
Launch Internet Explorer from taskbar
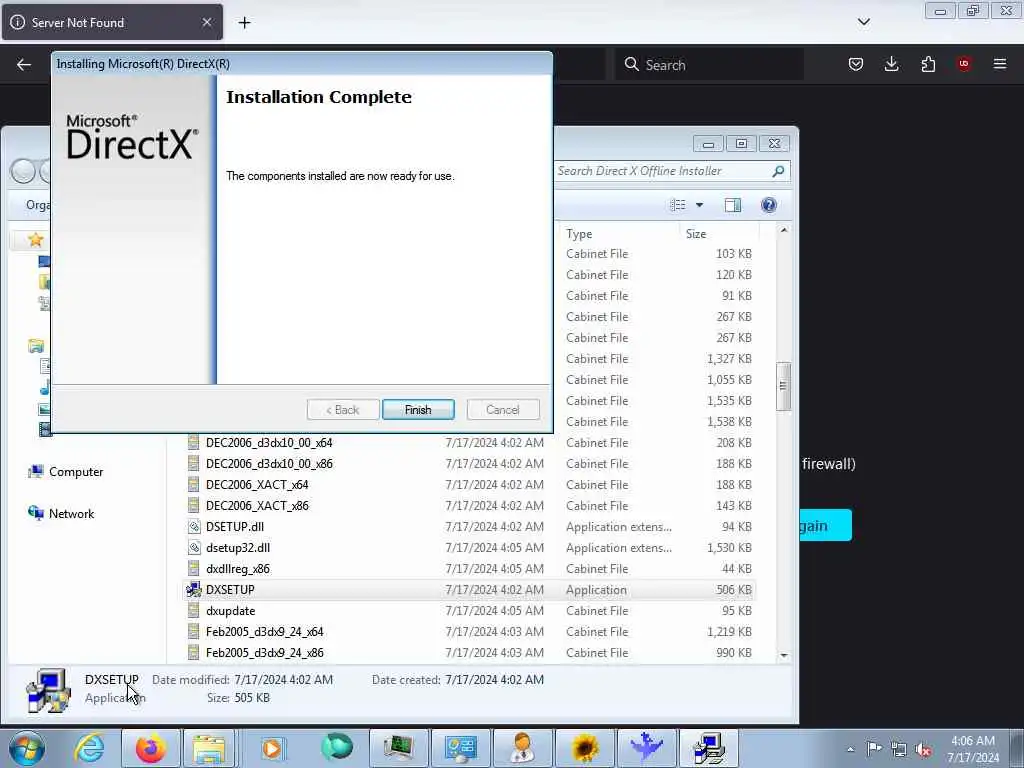[89, 748]
